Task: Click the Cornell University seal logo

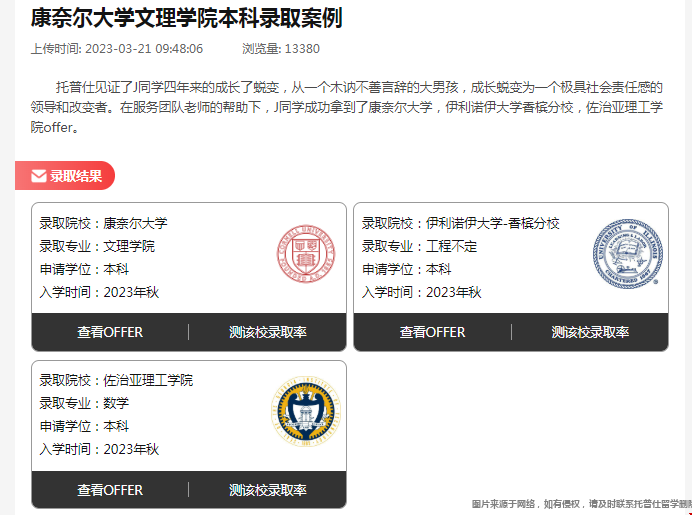Action: coord(306,254)
